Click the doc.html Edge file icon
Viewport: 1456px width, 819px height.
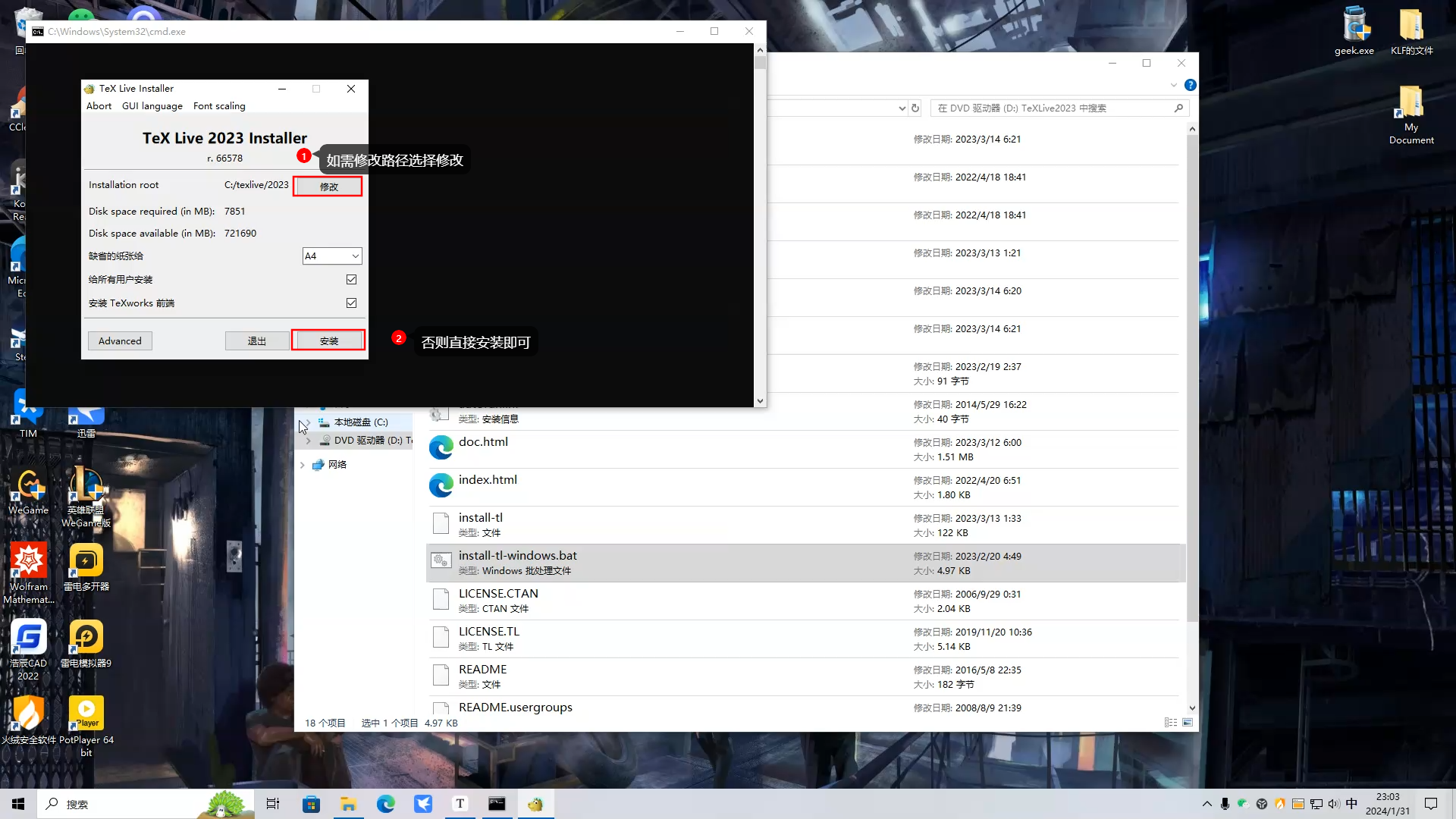441,447
